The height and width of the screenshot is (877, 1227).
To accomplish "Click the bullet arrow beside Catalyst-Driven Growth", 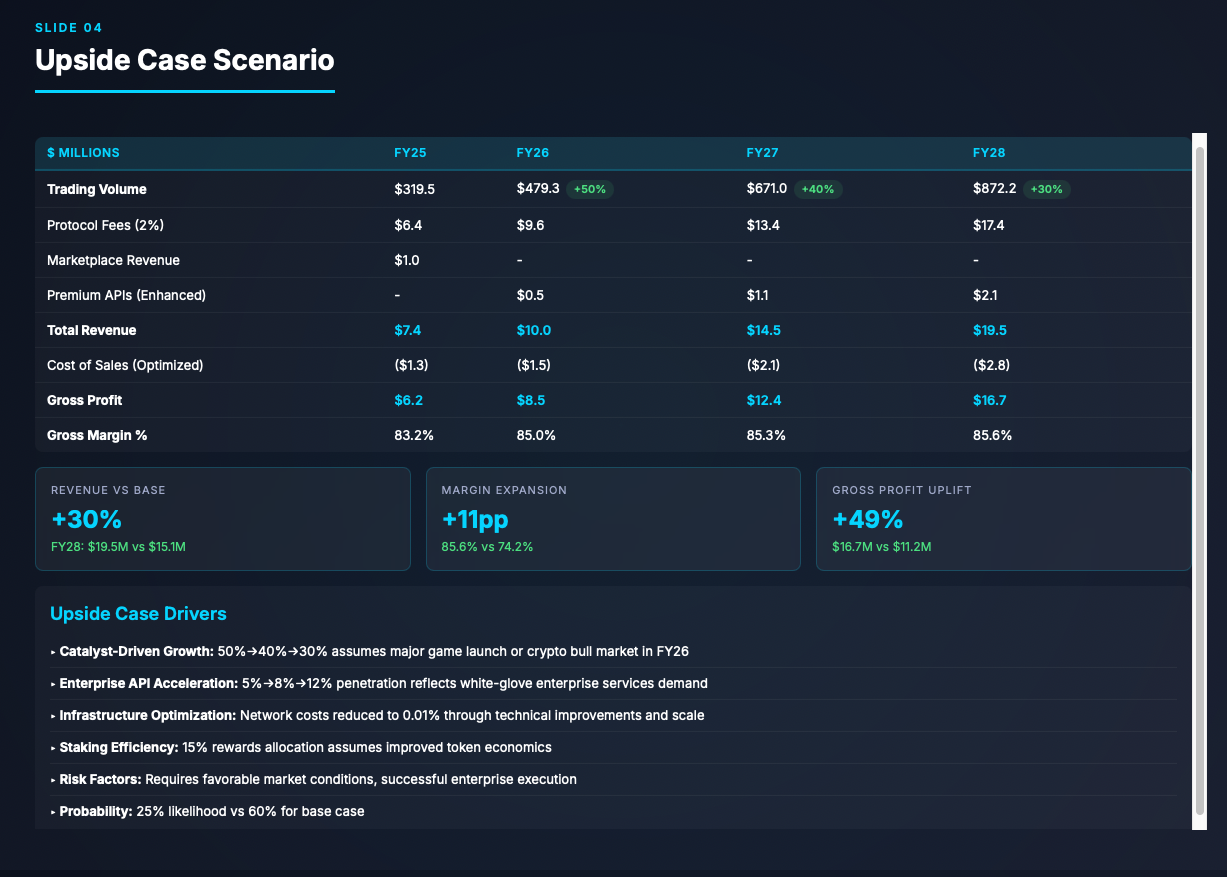I will (x=53, y=652).
